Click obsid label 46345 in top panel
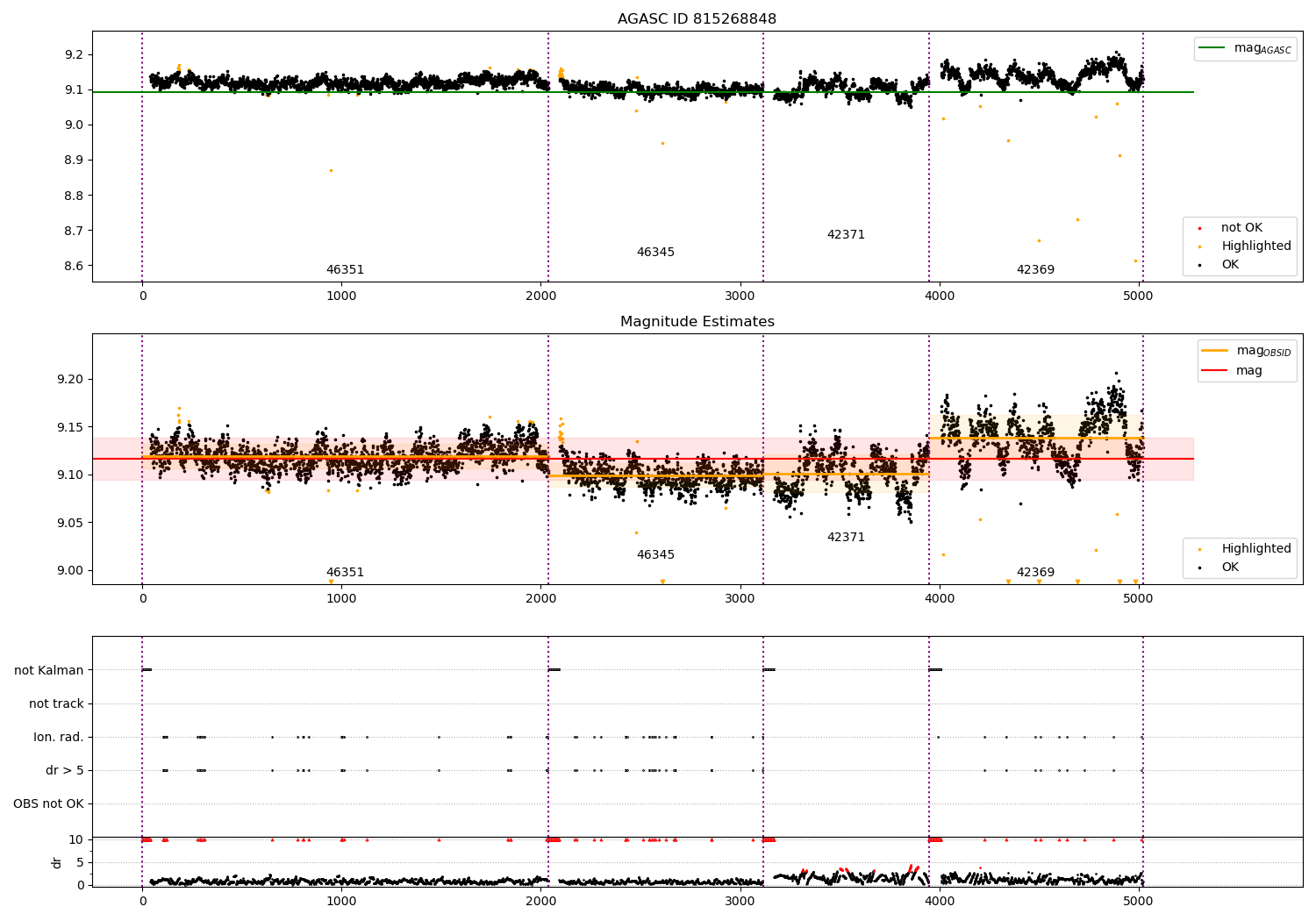The image size is (1316, 921). [x=655, y=253]
